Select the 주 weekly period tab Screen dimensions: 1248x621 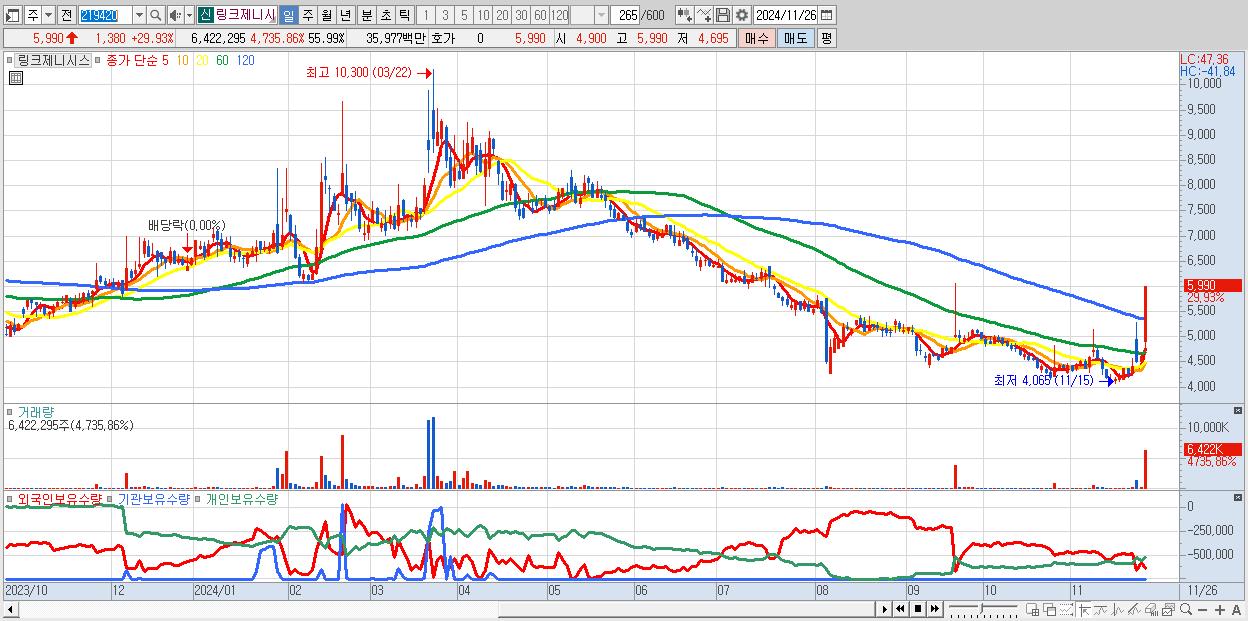[x=307, y=15]
